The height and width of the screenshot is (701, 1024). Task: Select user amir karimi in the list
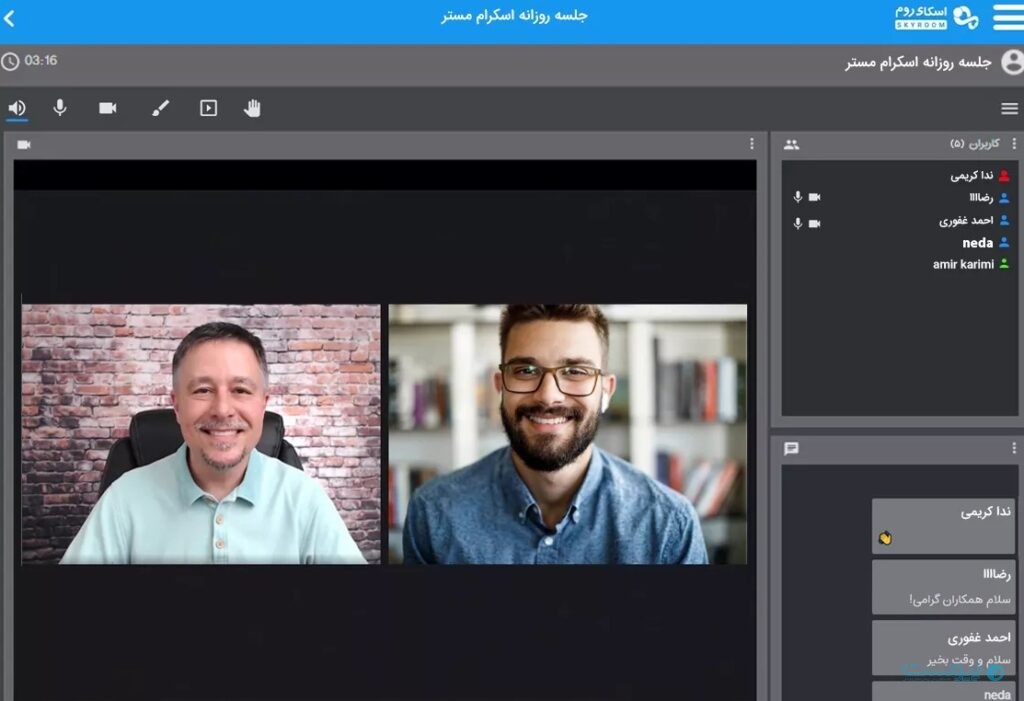[x=963, y=265]
